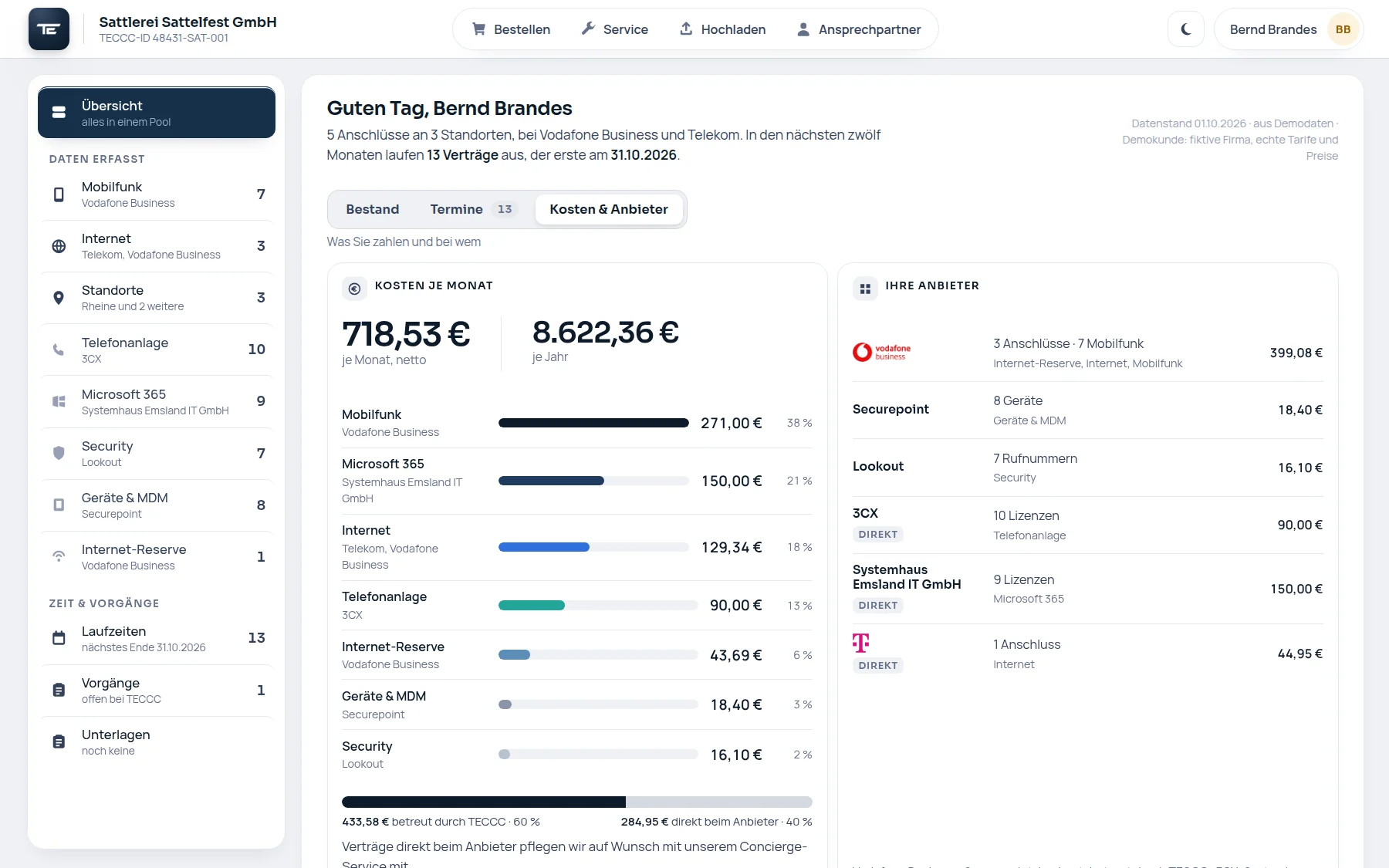Viewport: 1389px width, 868px height.
Task: Click the Securepoint provider row name
Action: (891, 409)
